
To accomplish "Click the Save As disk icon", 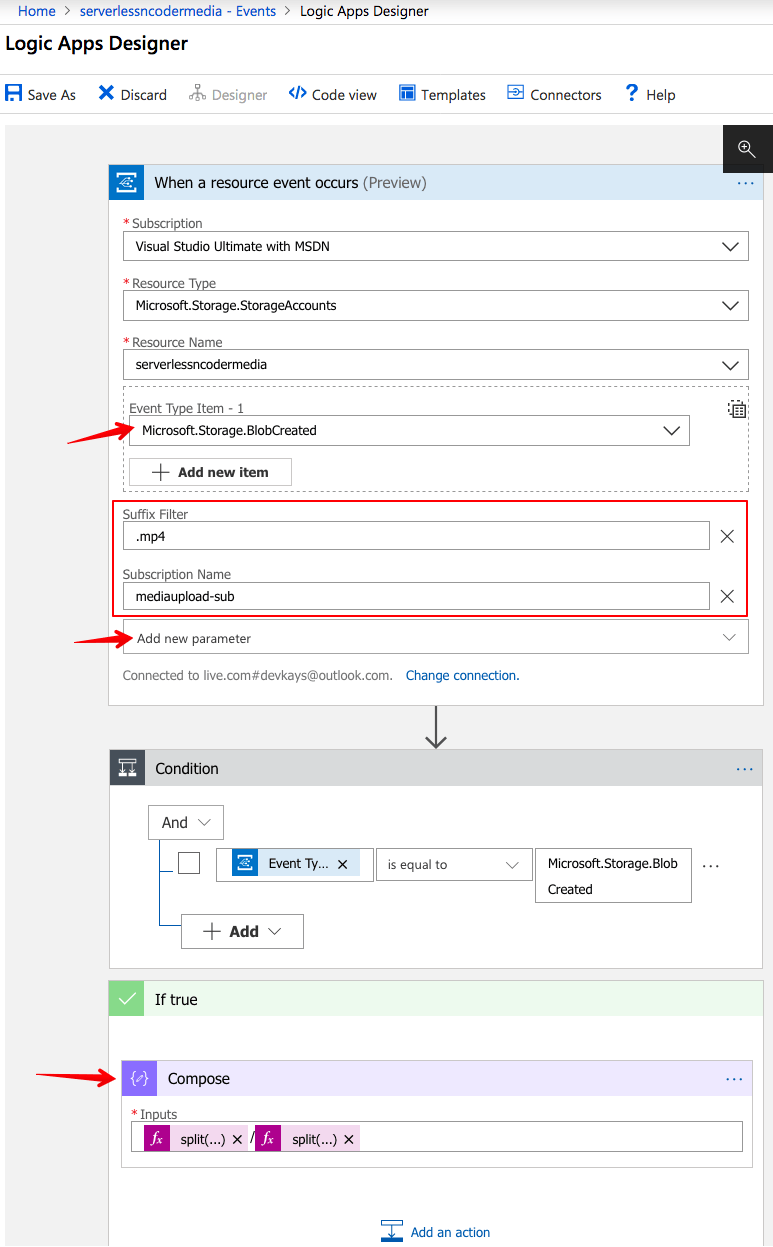I will pos(13,93).
